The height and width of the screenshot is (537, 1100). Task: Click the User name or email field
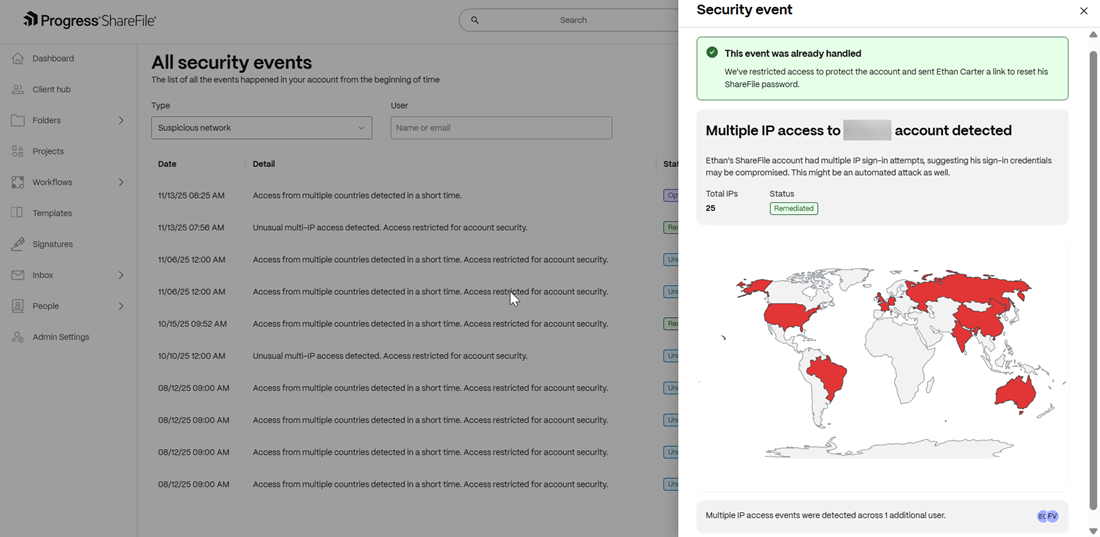point(502,128)
